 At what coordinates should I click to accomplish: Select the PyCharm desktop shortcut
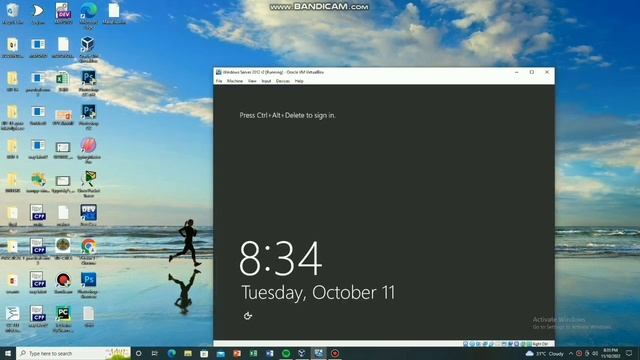[63, 318]
